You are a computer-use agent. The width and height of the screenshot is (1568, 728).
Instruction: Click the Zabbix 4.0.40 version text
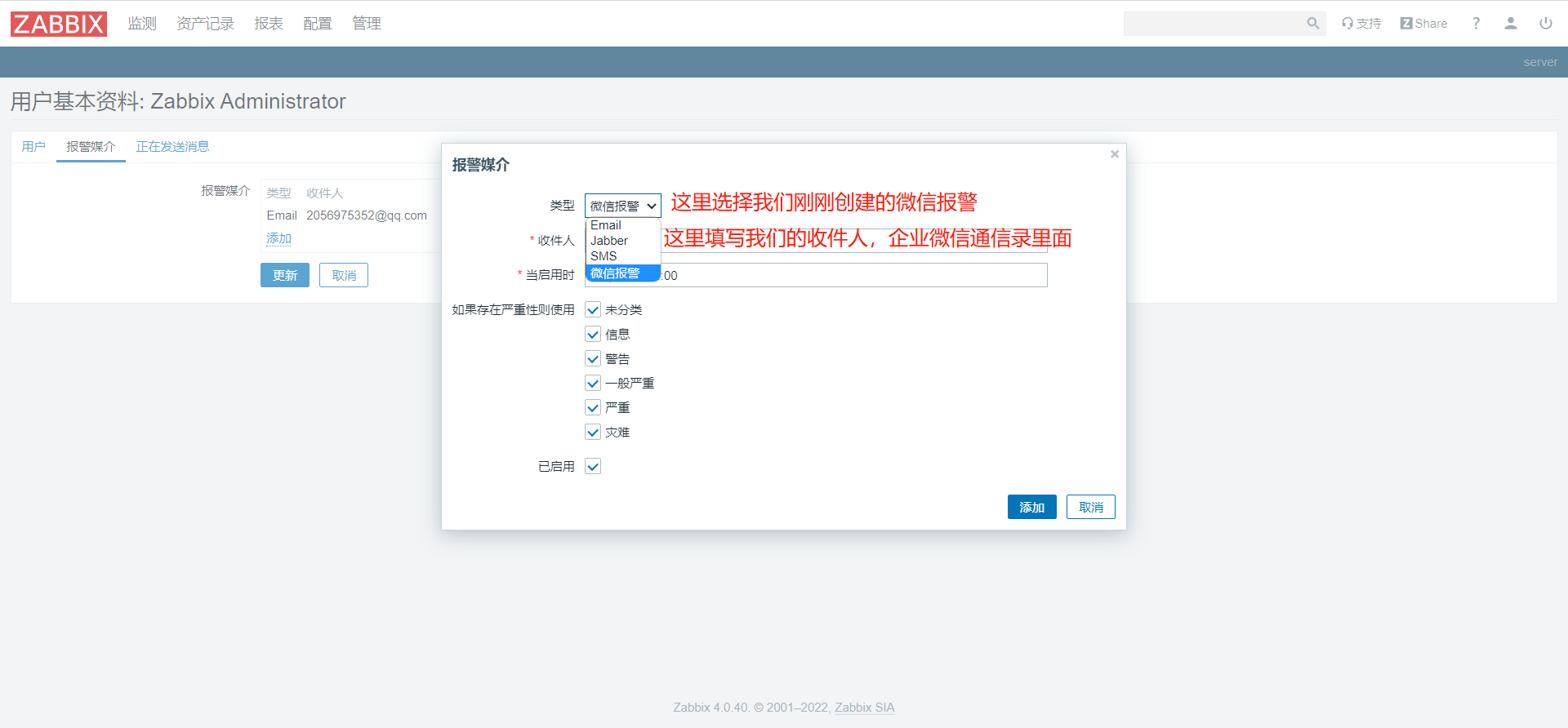coord(710,708)
